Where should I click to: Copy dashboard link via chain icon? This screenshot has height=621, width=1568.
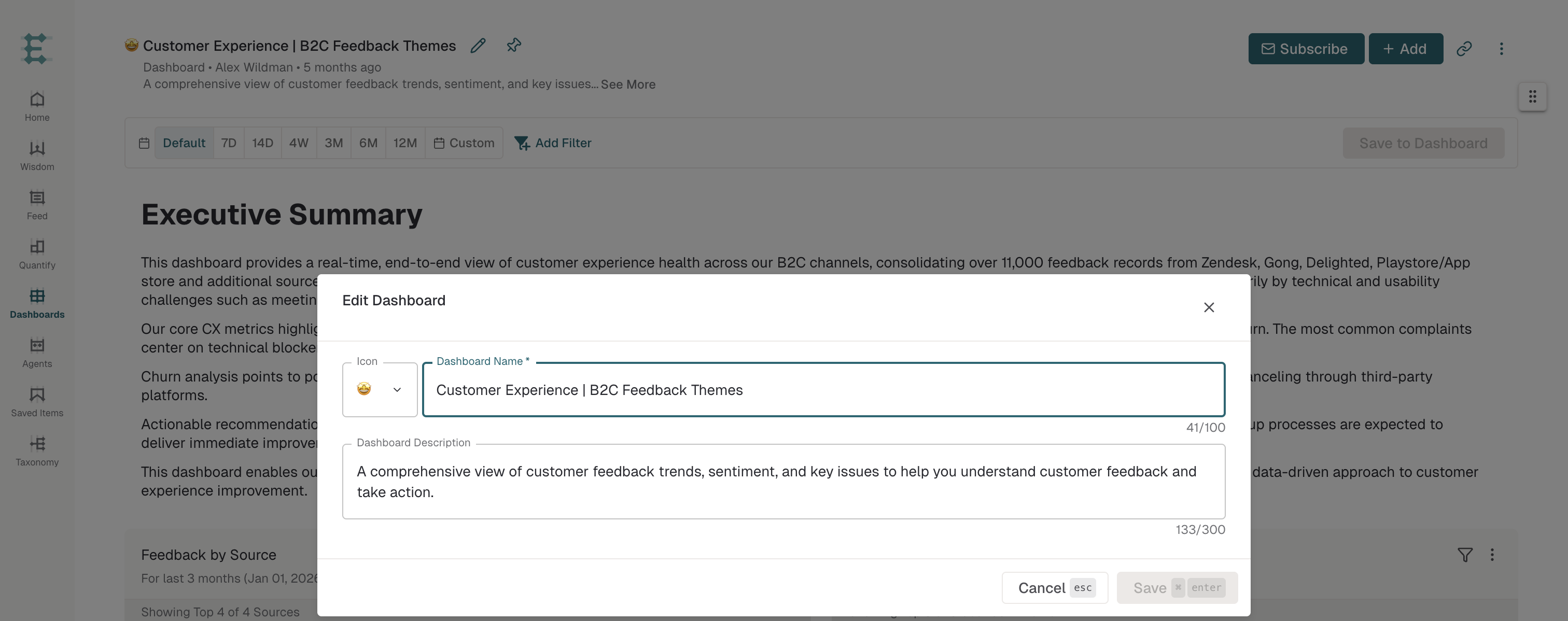coord(1464,49)
